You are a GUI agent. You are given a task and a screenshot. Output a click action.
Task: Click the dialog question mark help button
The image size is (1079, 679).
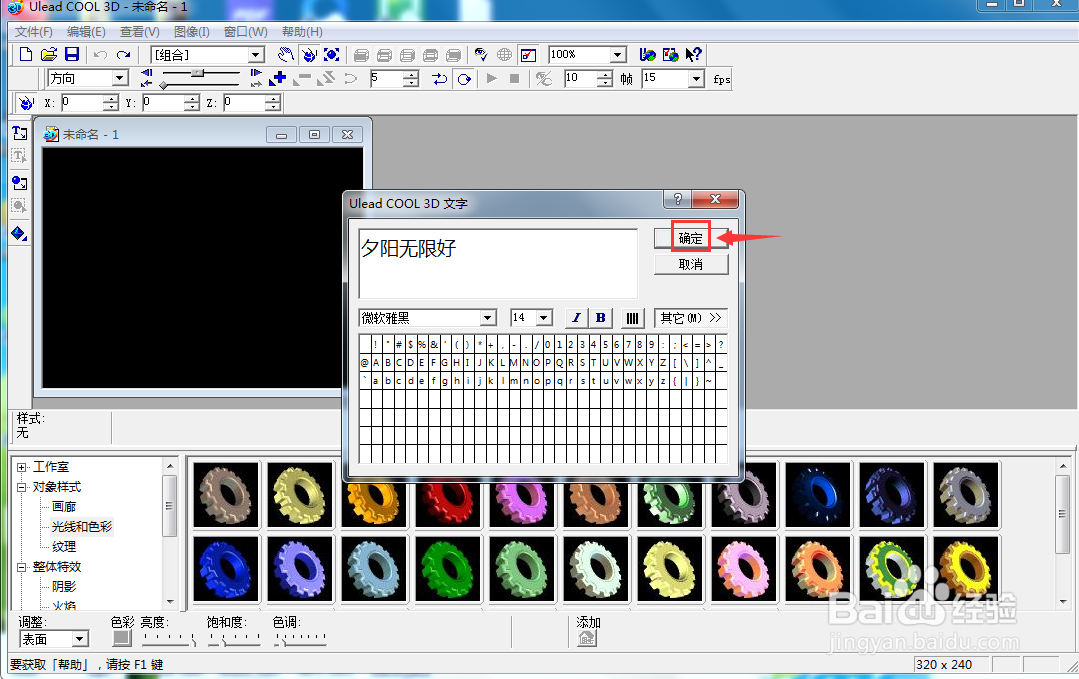(678, 199)
